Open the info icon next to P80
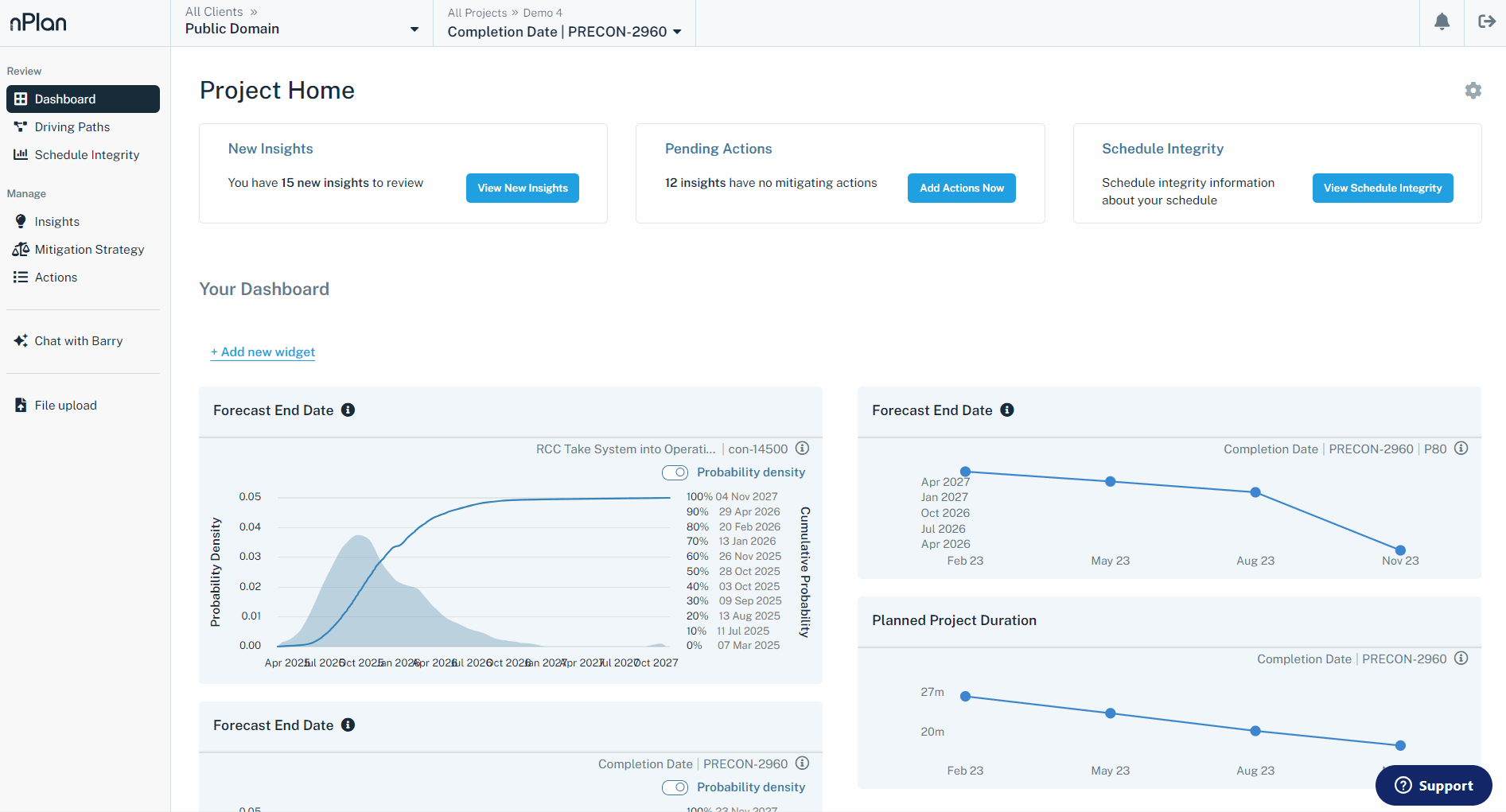The image size is (1506, 812). point(1461,449)
